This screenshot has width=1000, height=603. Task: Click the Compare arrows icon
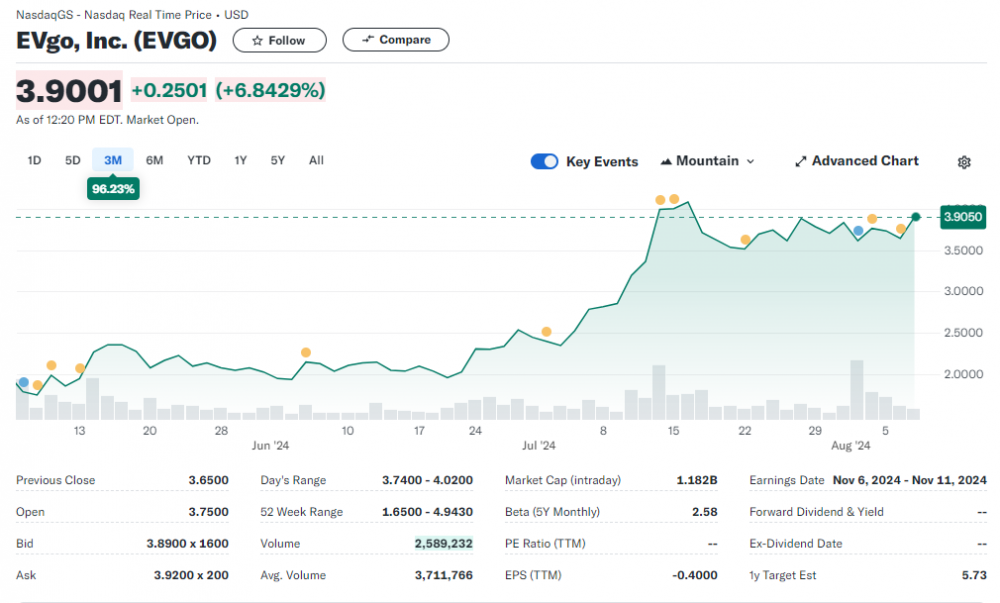tap(368, 40)
